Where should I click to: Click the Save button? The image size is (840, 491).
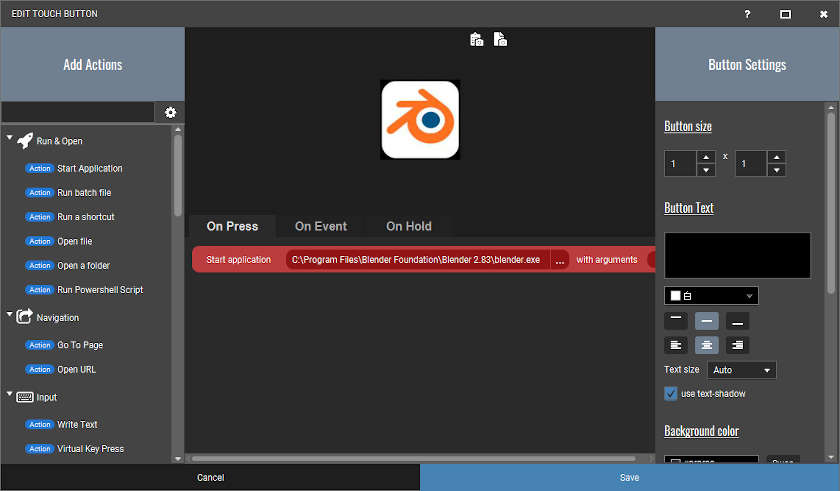(629, 478)
